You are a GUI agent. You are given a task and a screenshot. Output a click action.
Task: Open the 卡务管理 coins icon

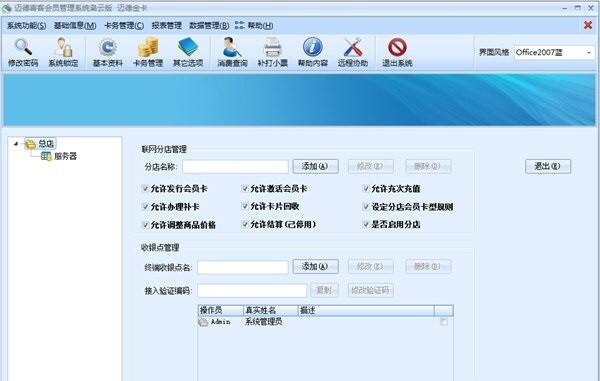point(148,52)
